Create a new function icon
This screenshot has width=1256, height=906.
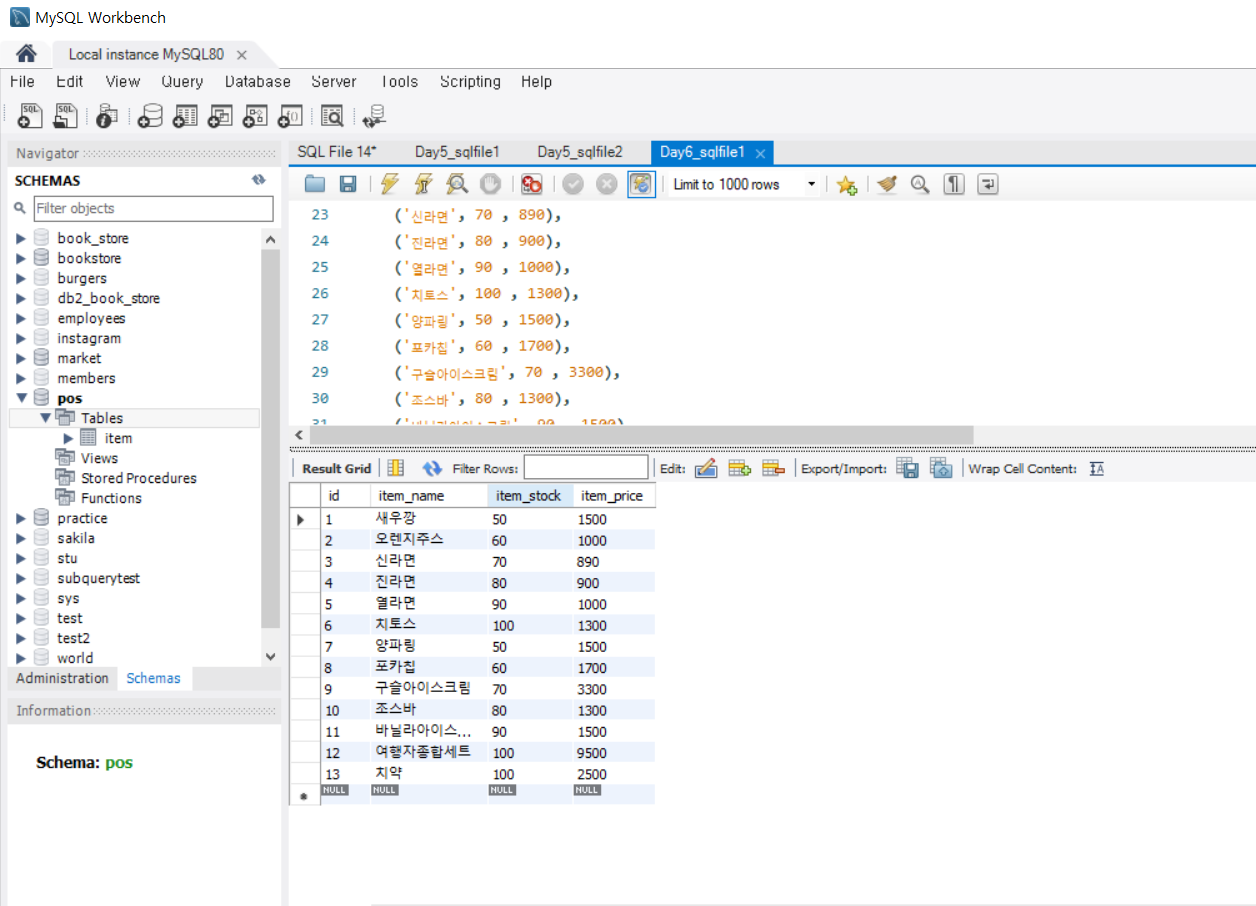[290, 116]
